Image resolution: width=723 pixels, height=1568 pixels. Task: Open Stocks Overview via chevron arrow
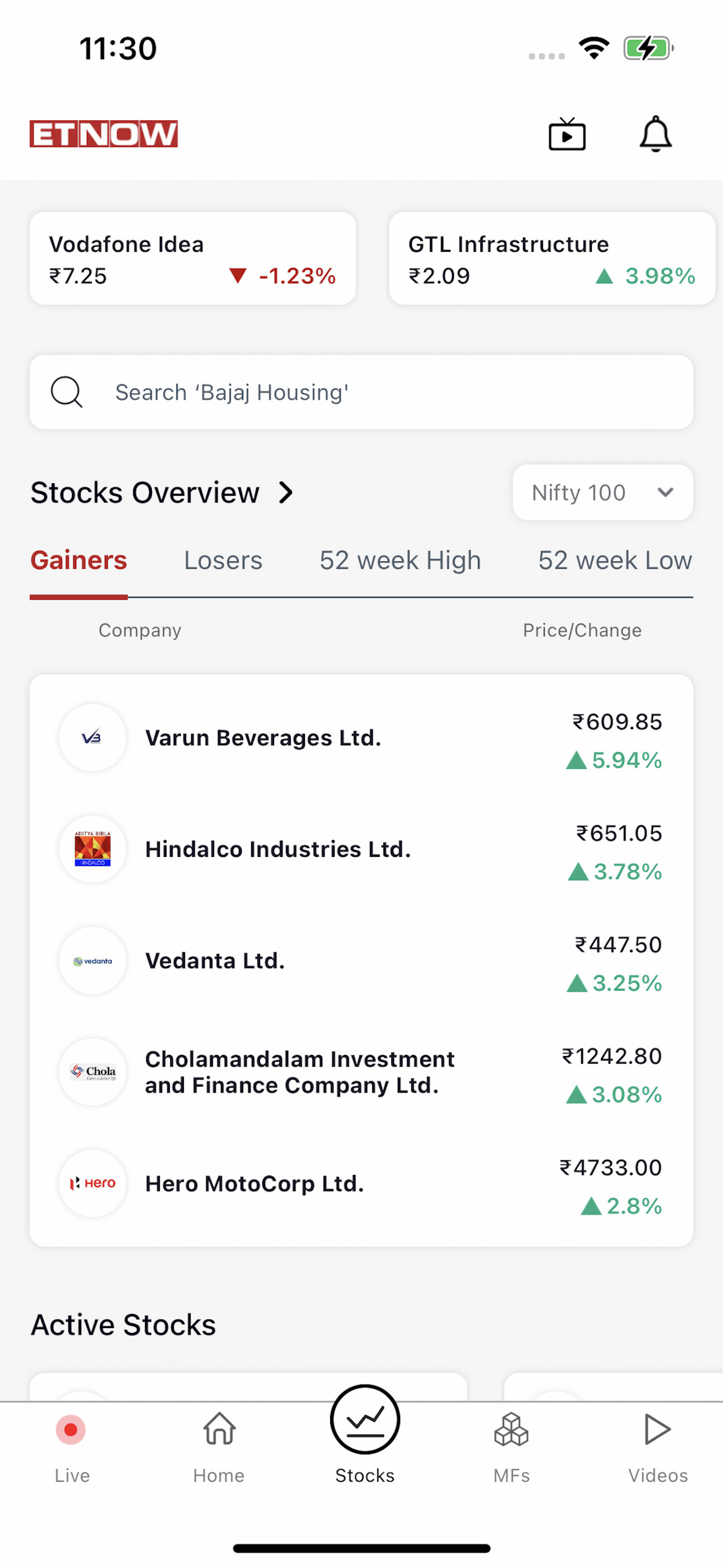tap(286, 492)
